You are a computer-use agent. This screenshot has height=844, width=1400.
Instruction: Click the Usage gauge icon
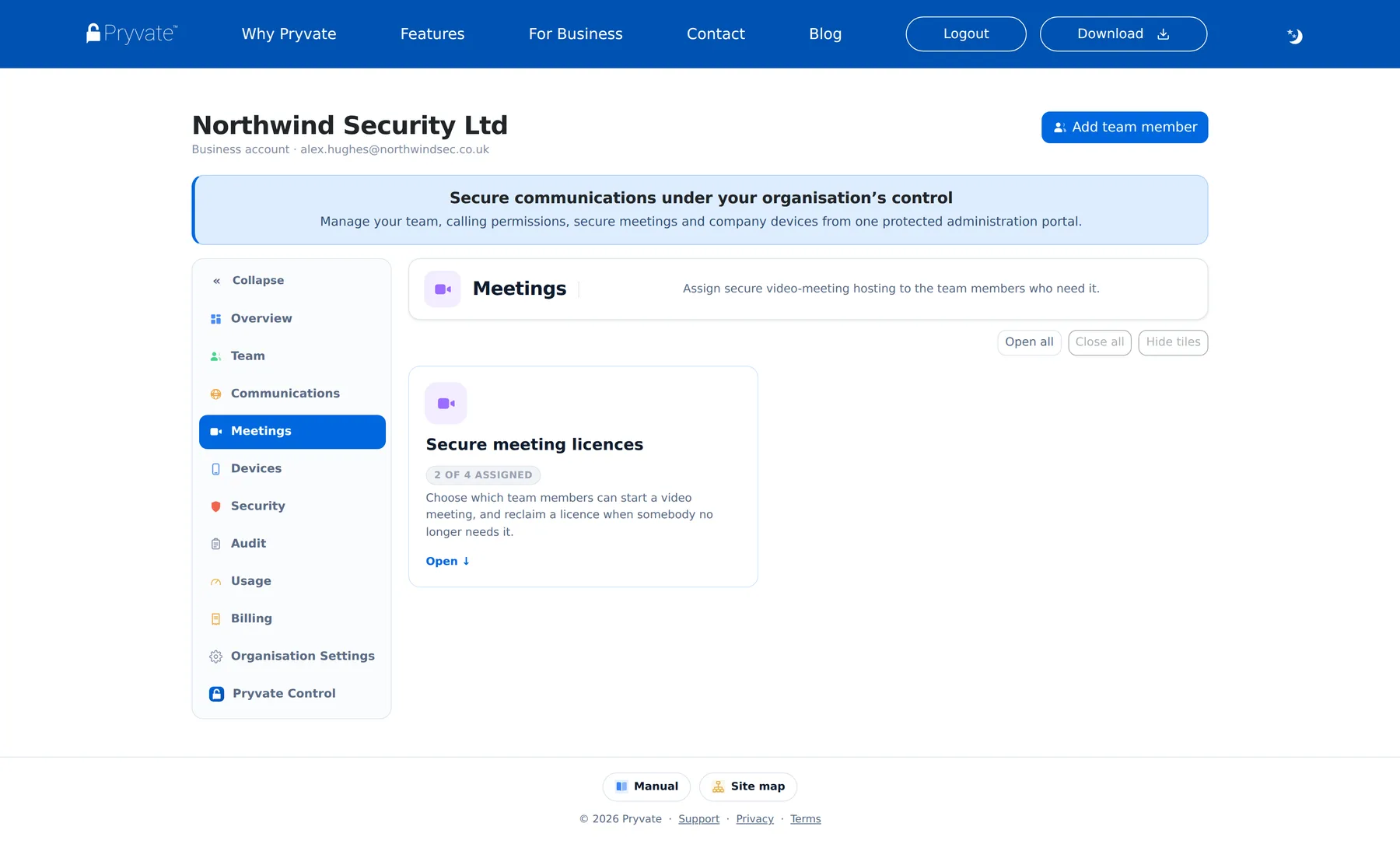(216, 582)
